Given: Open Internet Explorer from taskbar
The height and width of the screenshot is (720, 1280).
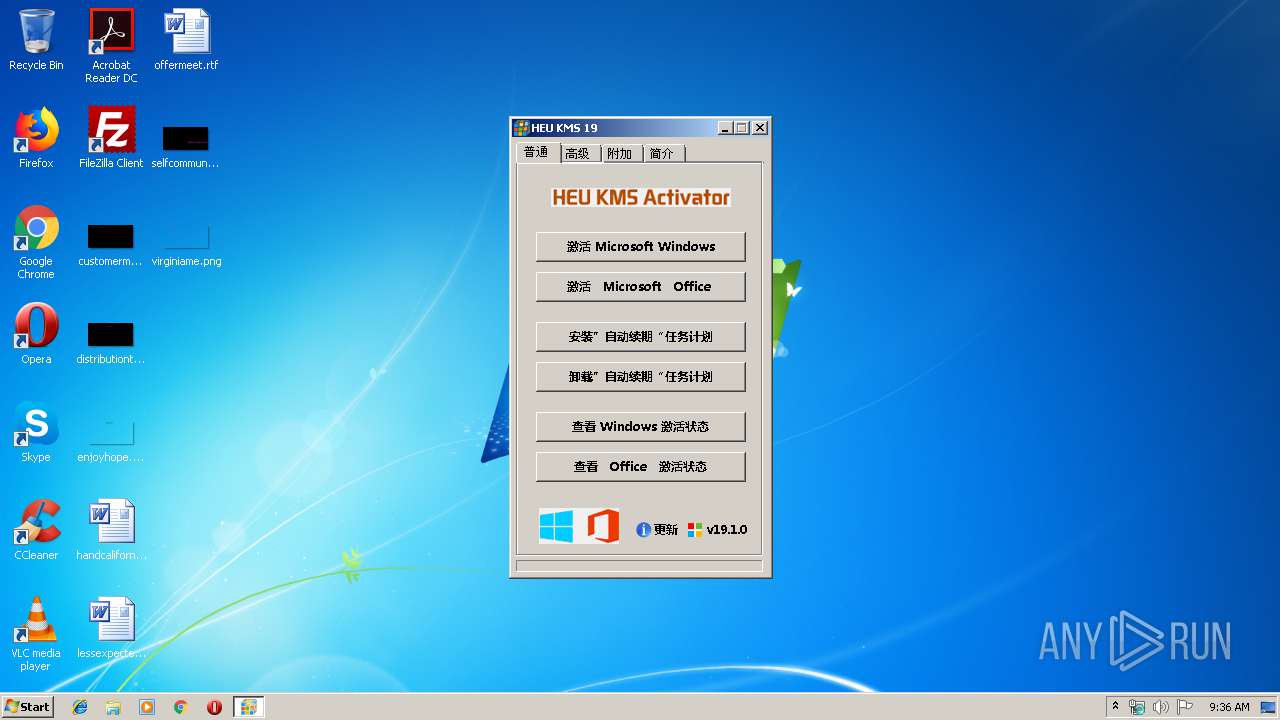Looking at the screenshot, I should 80,707.
